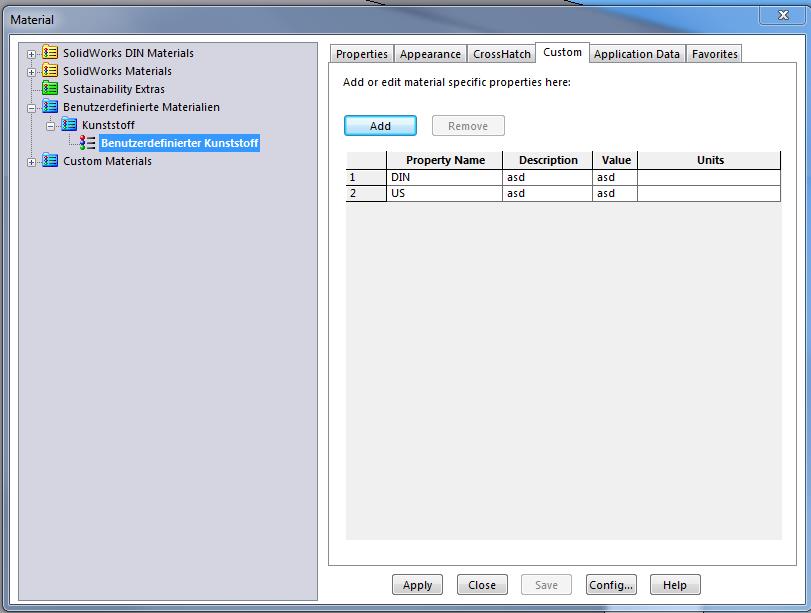Select SolidWorks Materials in the tree
811x613 pixels.
pyautogui.click(x=117, y=71)
